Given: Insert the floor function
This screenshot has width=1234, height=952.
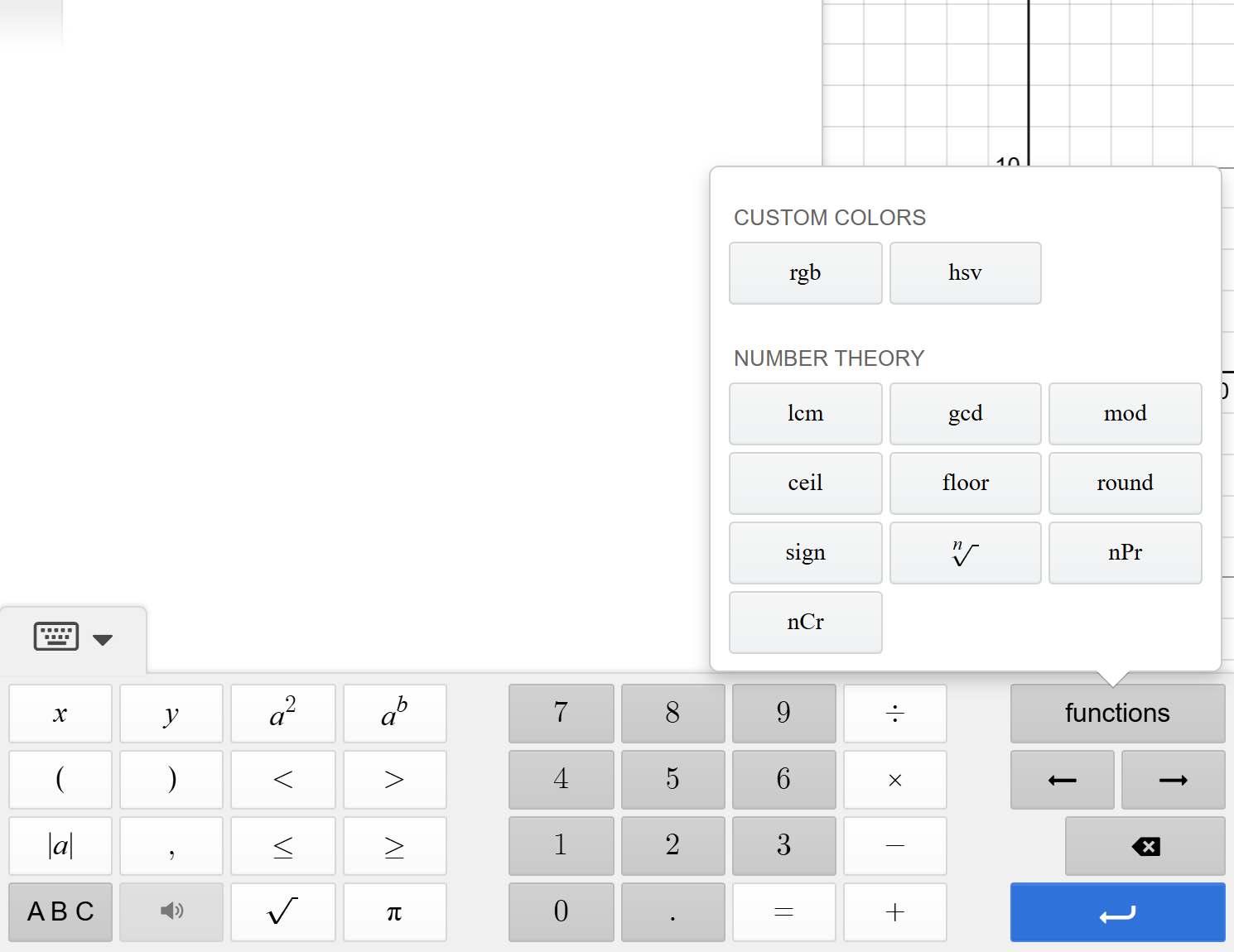Looking at the screenshot, I should click(x=965, y=483).
